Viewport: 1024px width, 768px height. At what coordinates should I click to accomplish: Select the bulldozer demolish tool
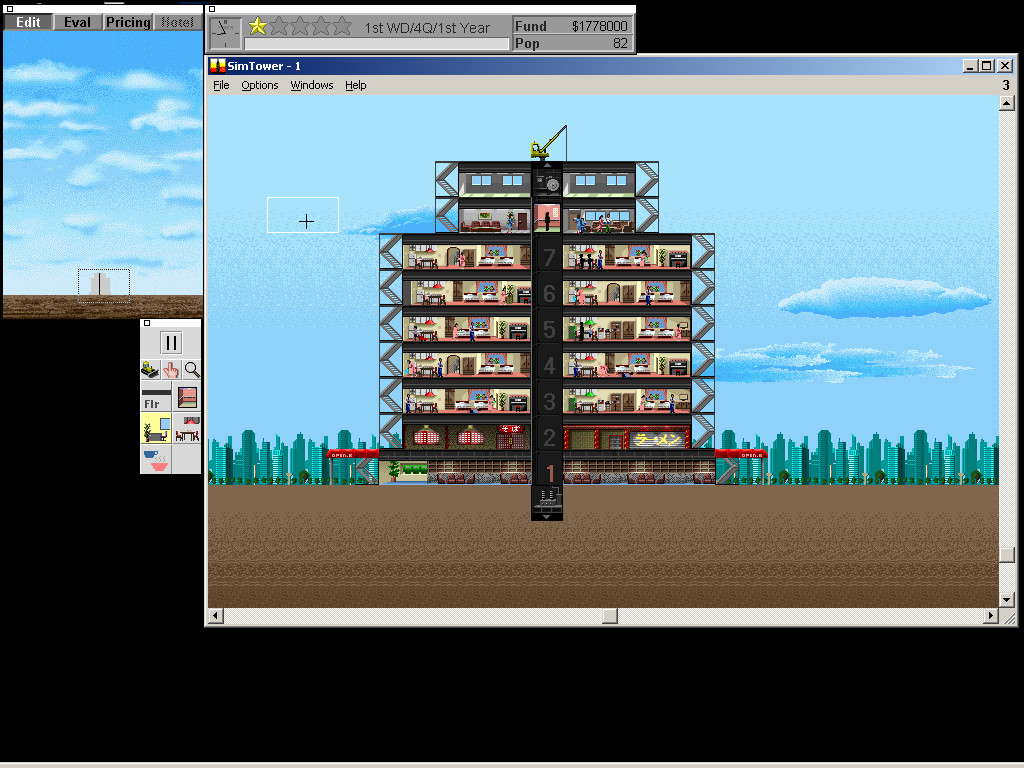click(x=150, y=370)
